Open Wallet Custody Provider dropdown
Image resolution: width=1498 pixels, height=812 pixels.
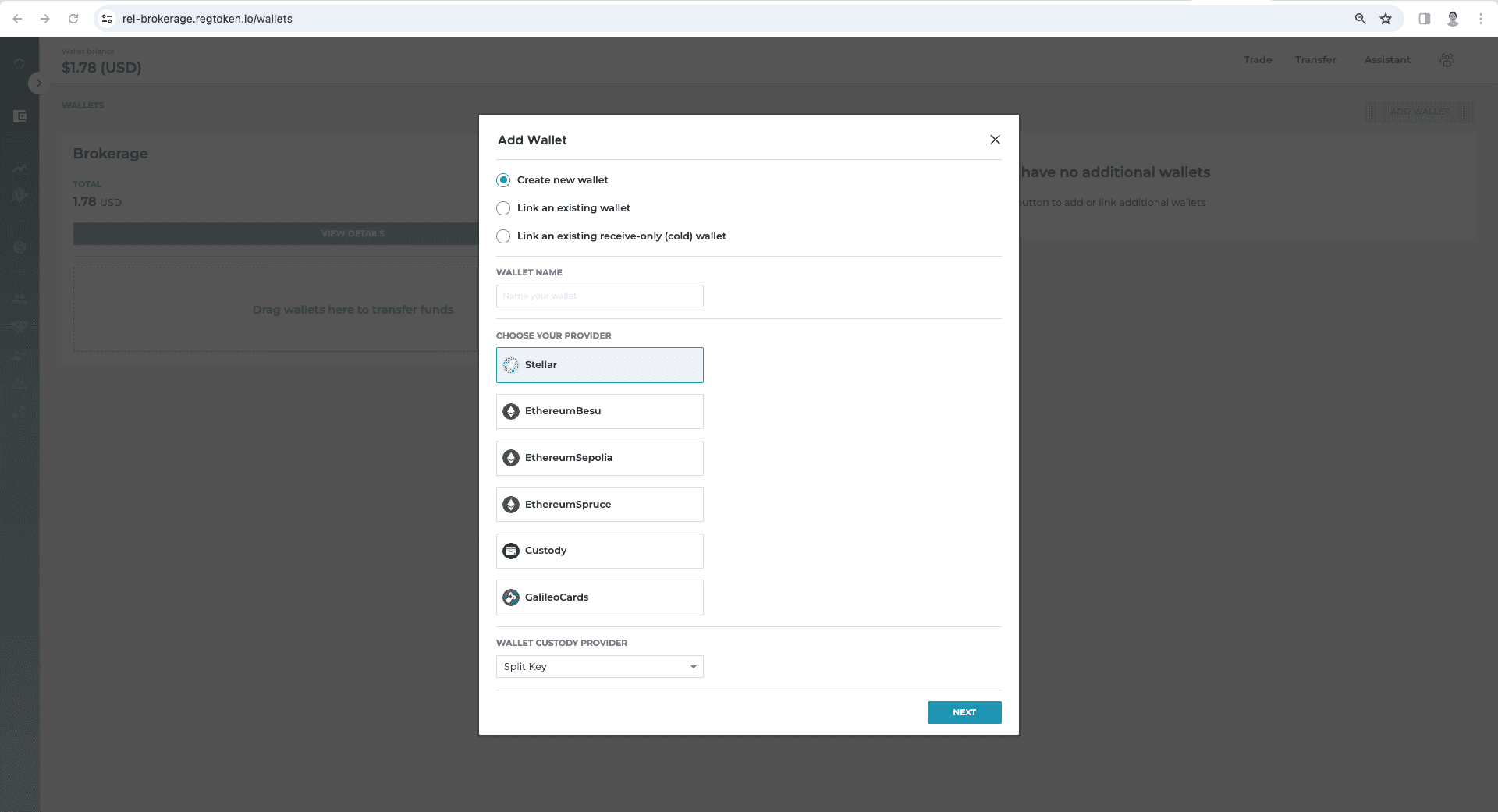(599, 667)
